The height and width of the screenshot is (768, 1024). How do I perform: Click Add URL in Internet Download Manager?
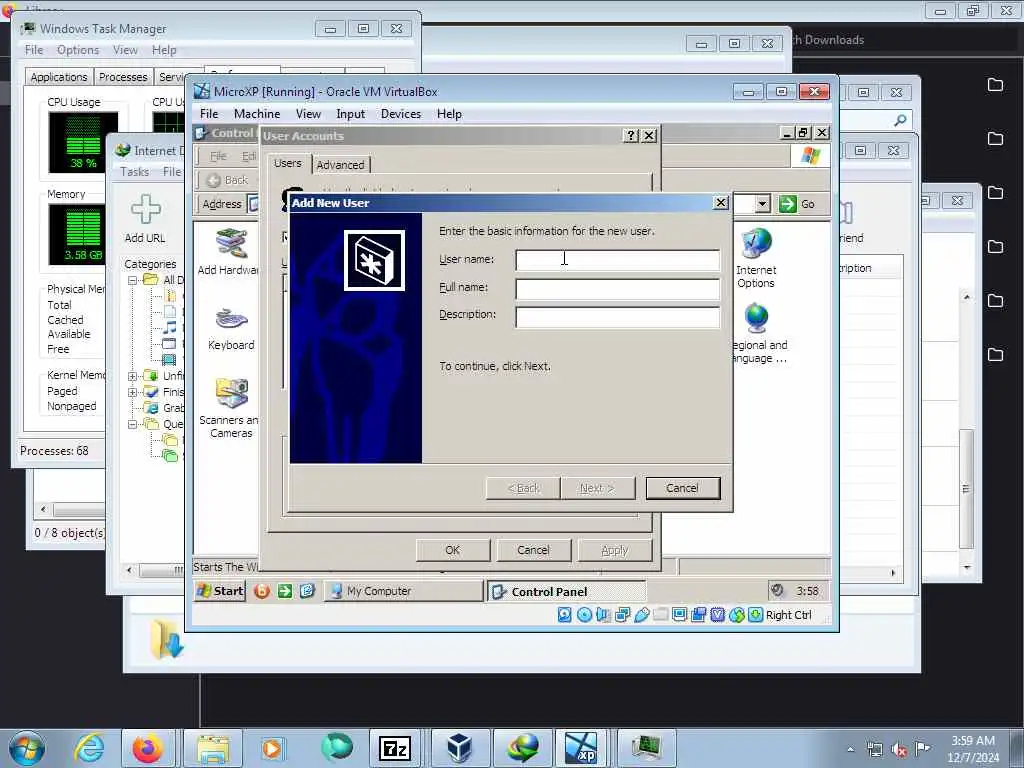[145, 219]
